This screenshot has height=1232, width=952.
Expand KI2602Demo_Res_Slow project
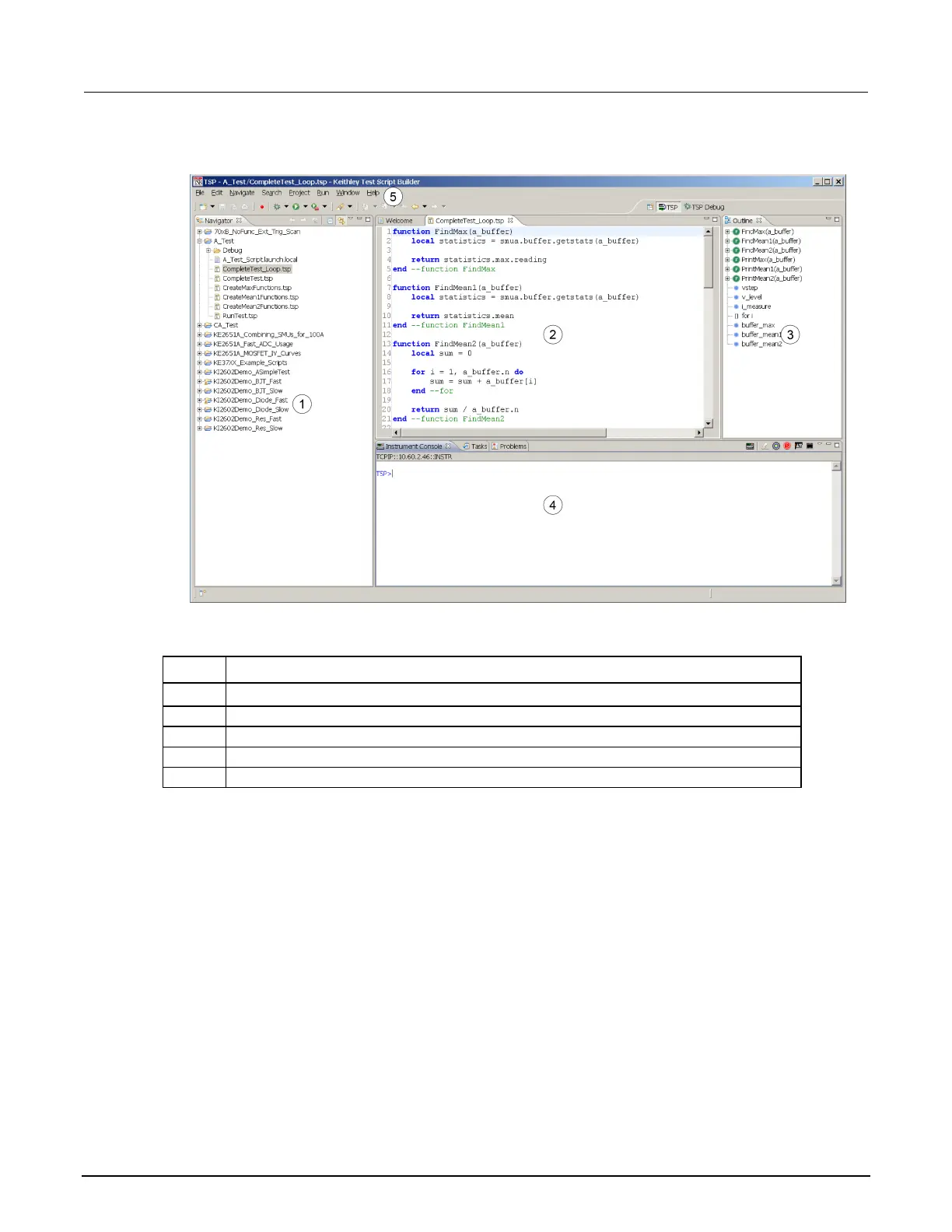click(200, 429)
